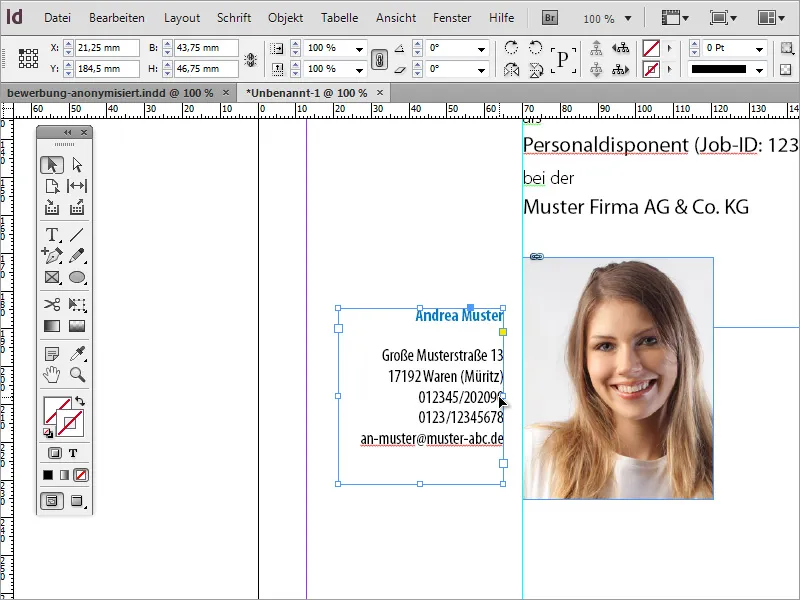Image resolution: width=800 pixels, height=600 pixels.
Task: Select the Gradient Swatch tool
Action: [x=52, y=326]
